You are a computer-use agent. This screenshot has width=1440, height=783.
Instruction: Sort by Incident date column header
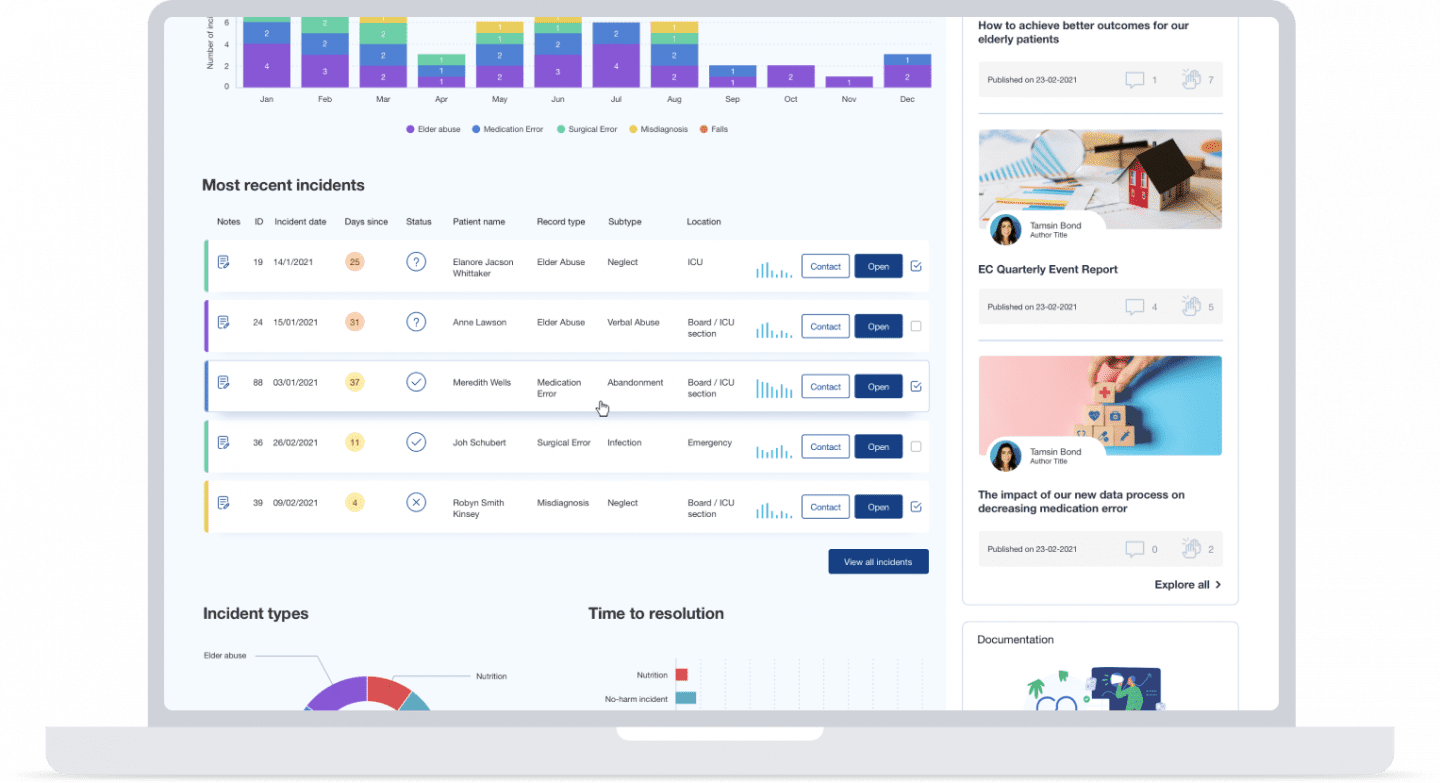[x=300, y=222]
